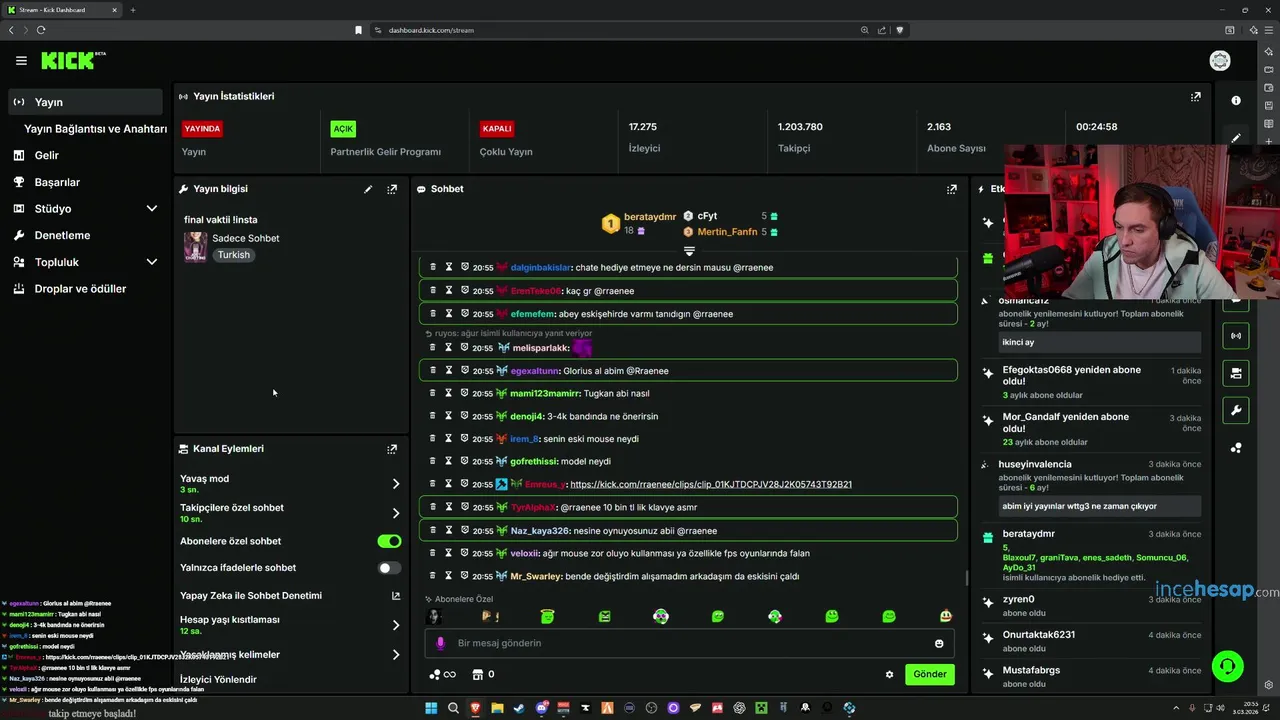The width and height of the screenshot is (1280, 720).
Task: Pop out the Yayın bilgisi panel
Action: click(392, 189)
